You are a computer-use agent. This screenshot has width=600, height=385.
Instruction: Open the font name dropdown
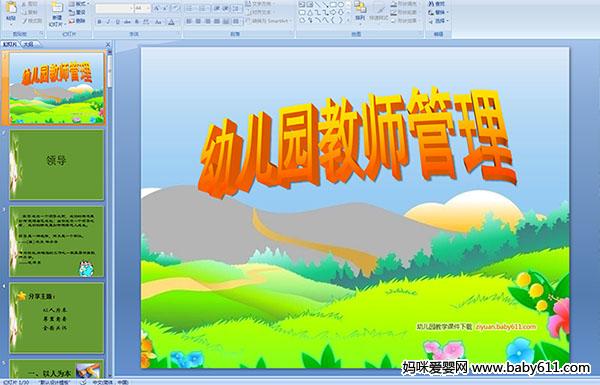pos(131,8)
